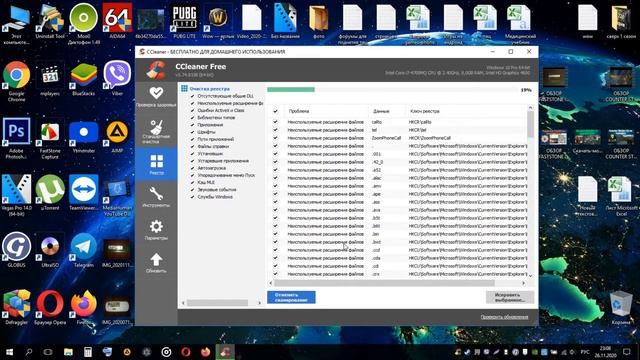Open Telegram desktop shortcut

(84, 250)
